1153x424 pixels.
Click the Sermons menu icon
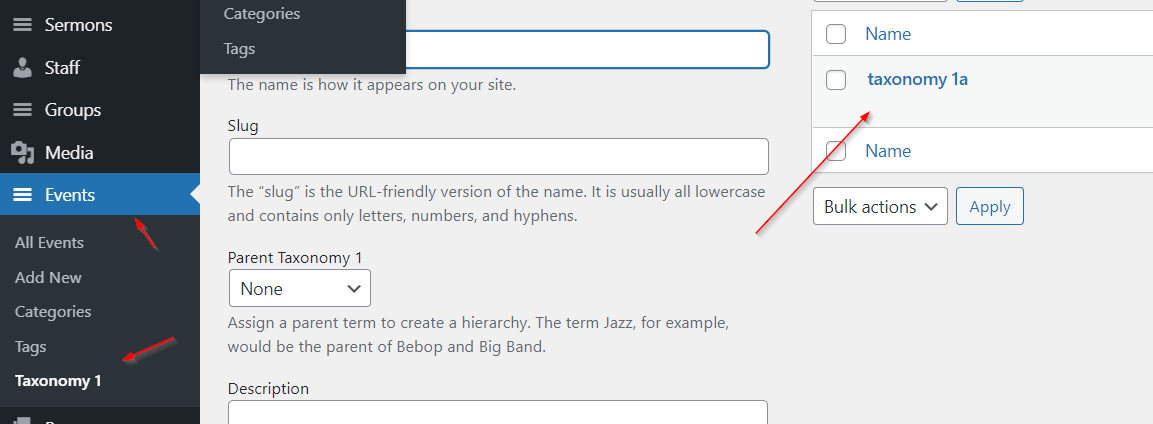22,25
